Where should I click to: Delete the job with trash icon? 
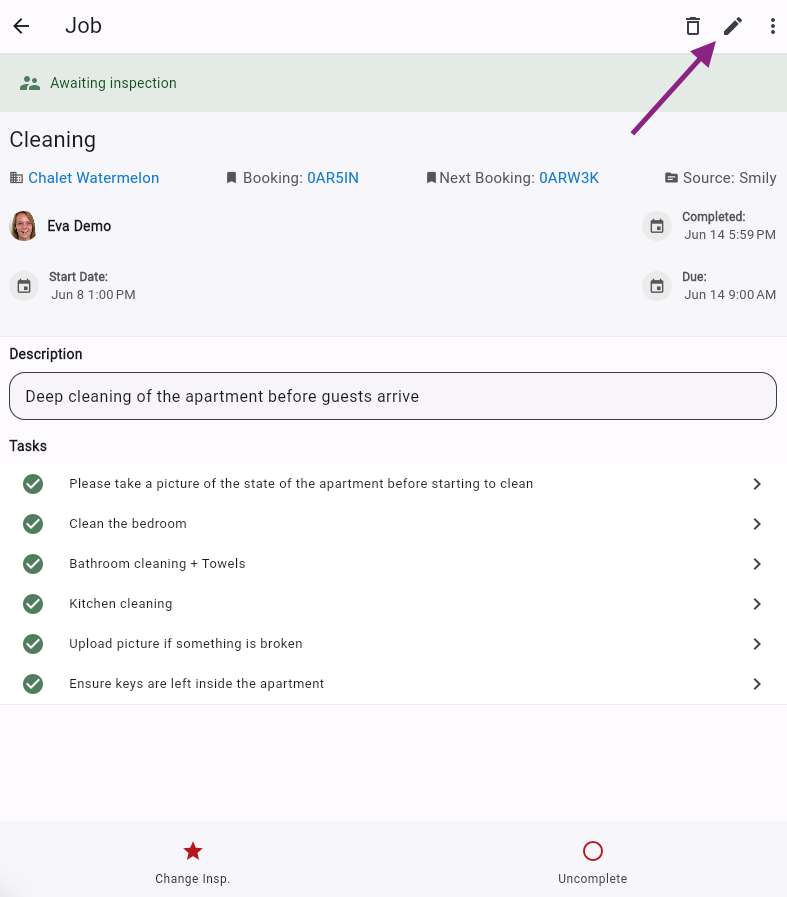click(693, 27)
